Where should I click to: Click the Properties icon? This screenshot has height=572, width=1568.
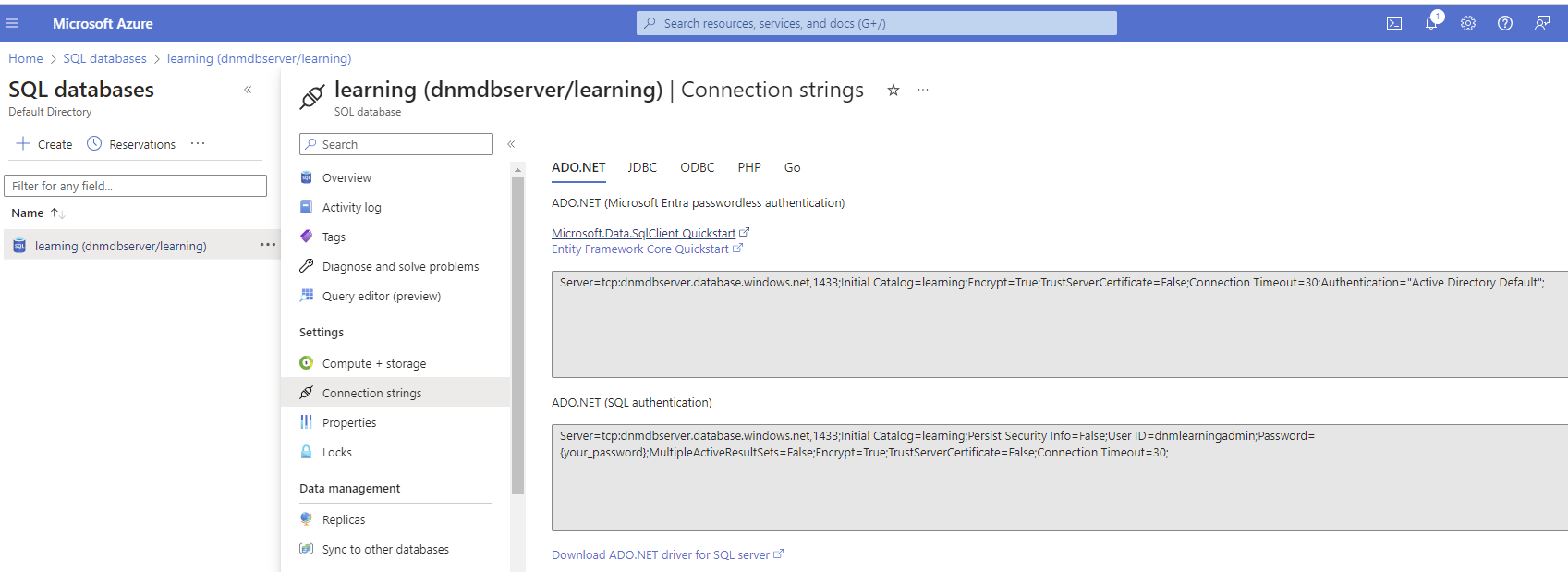(x=307, y=422)
